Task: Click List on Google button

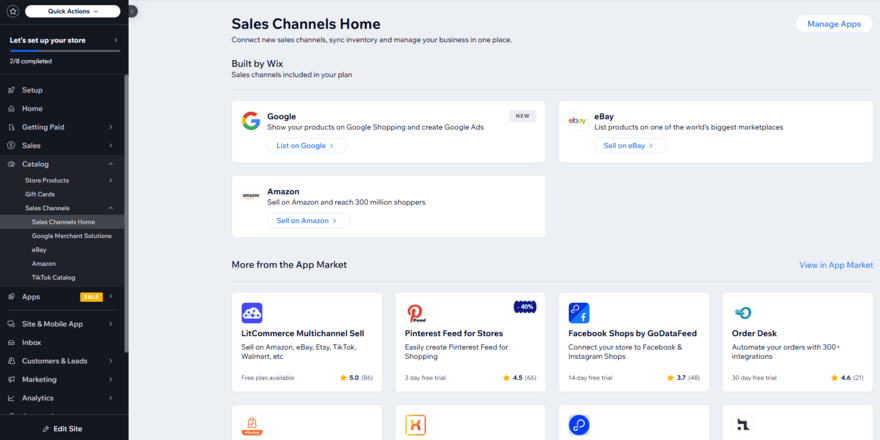Action: pos(306,145)
